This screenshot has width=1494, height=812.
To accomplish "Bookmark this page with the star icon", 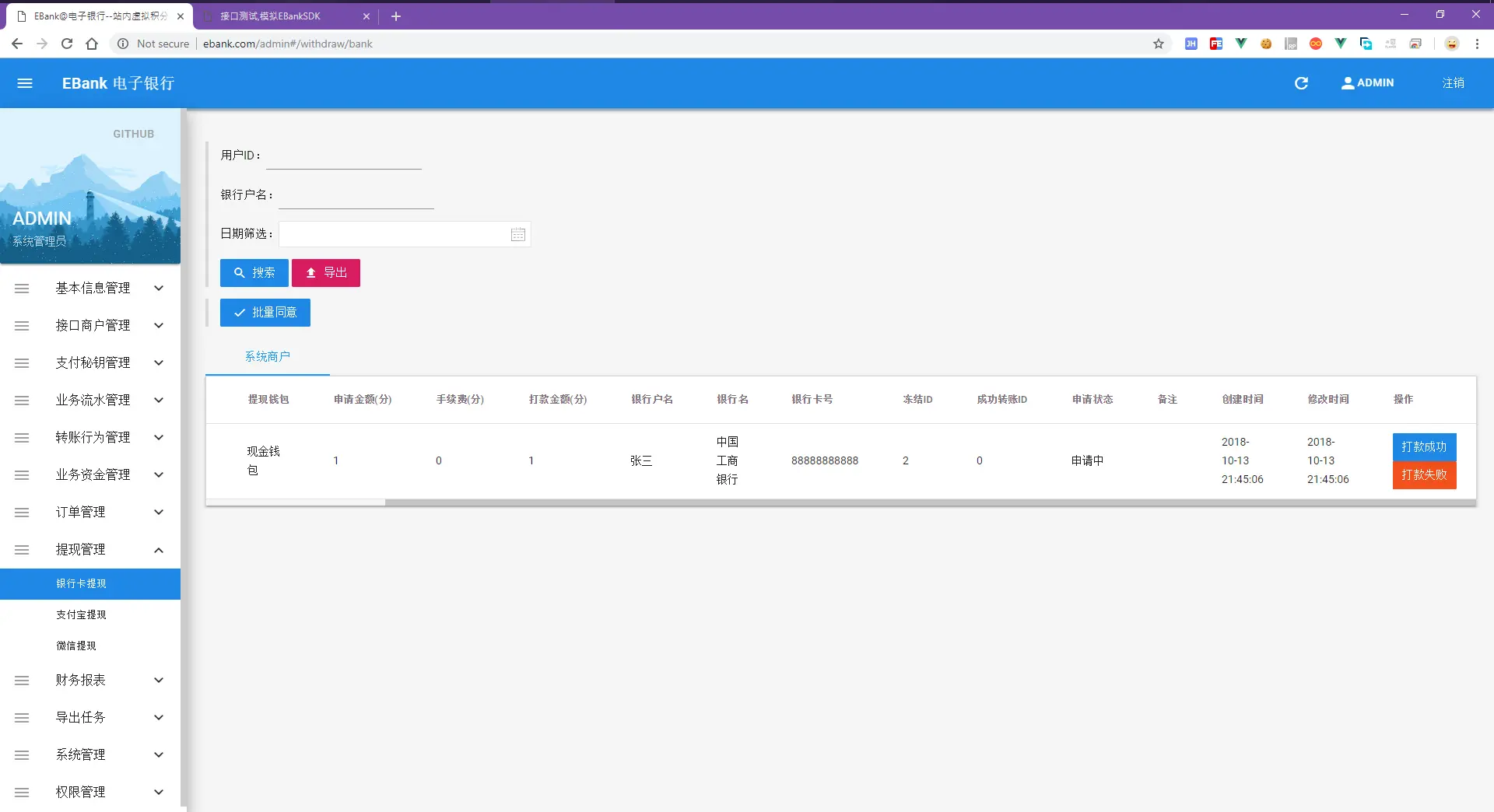I will click(1159, 44).
